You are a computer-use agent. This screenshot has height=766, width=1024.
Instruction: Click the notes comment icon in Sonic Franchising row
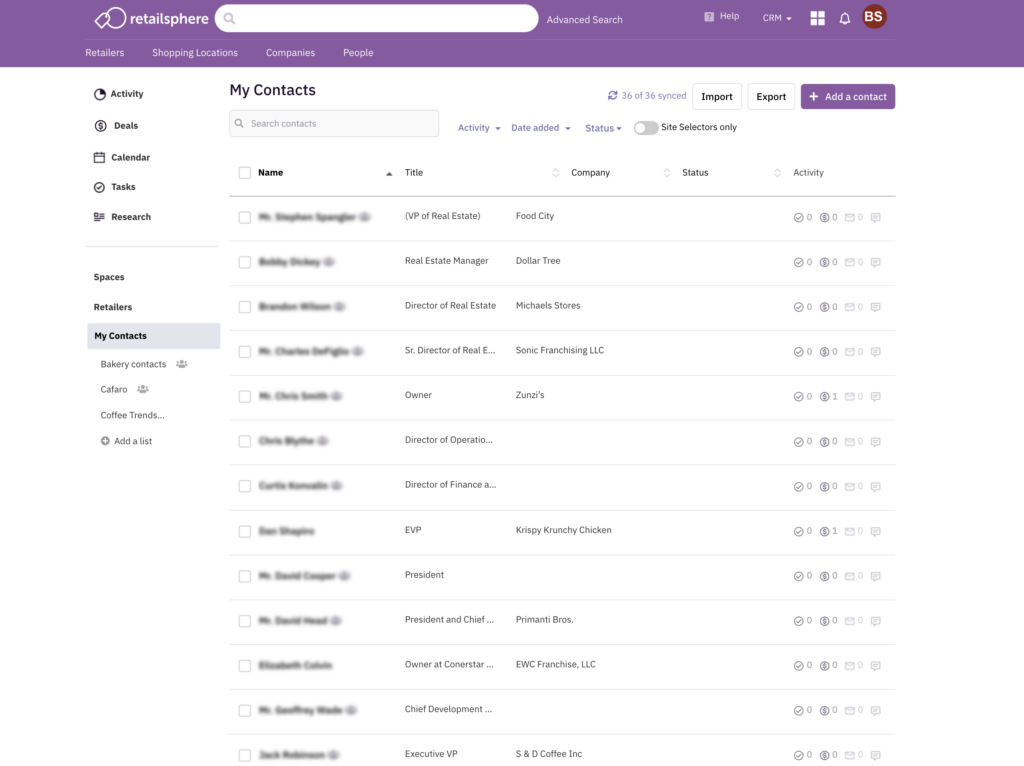[x=876, y=351]
